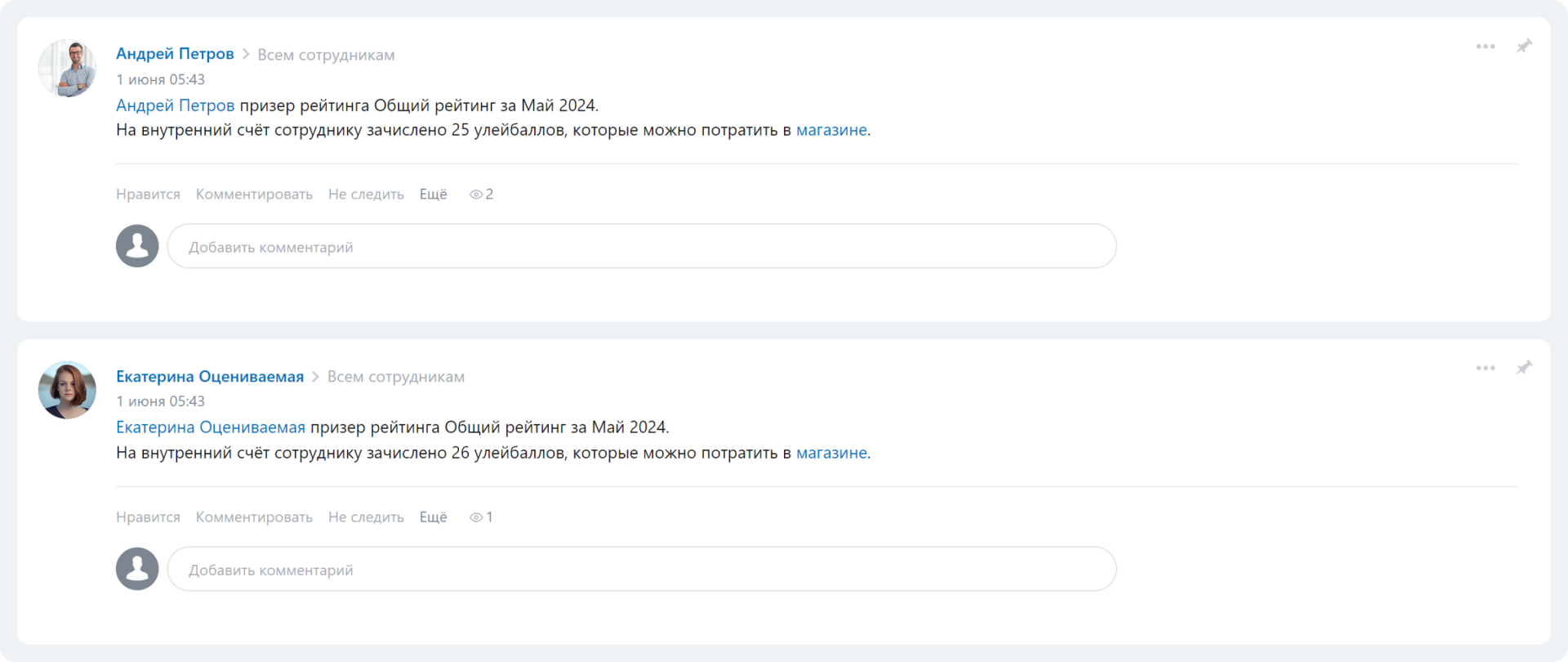Click the eye views counter showing 1
Screen dimensions: 1568x662
point(481,517)
